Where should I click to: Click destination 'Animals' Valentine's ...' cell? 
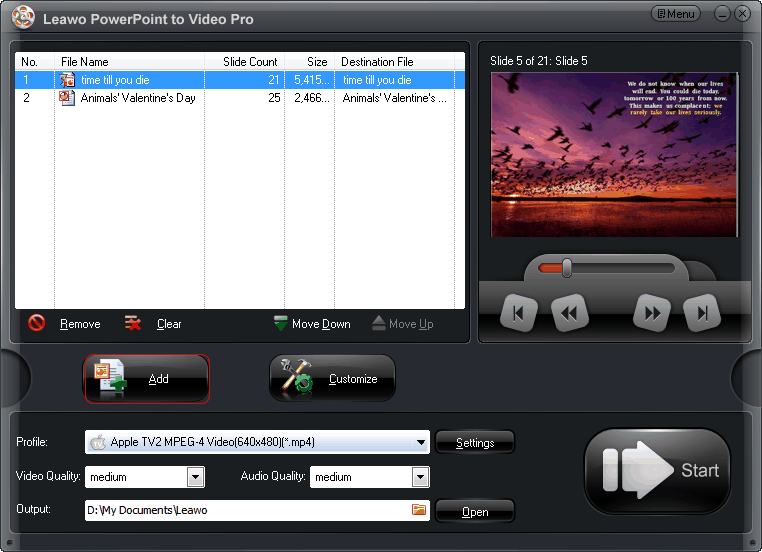click(x=395, y=98)
